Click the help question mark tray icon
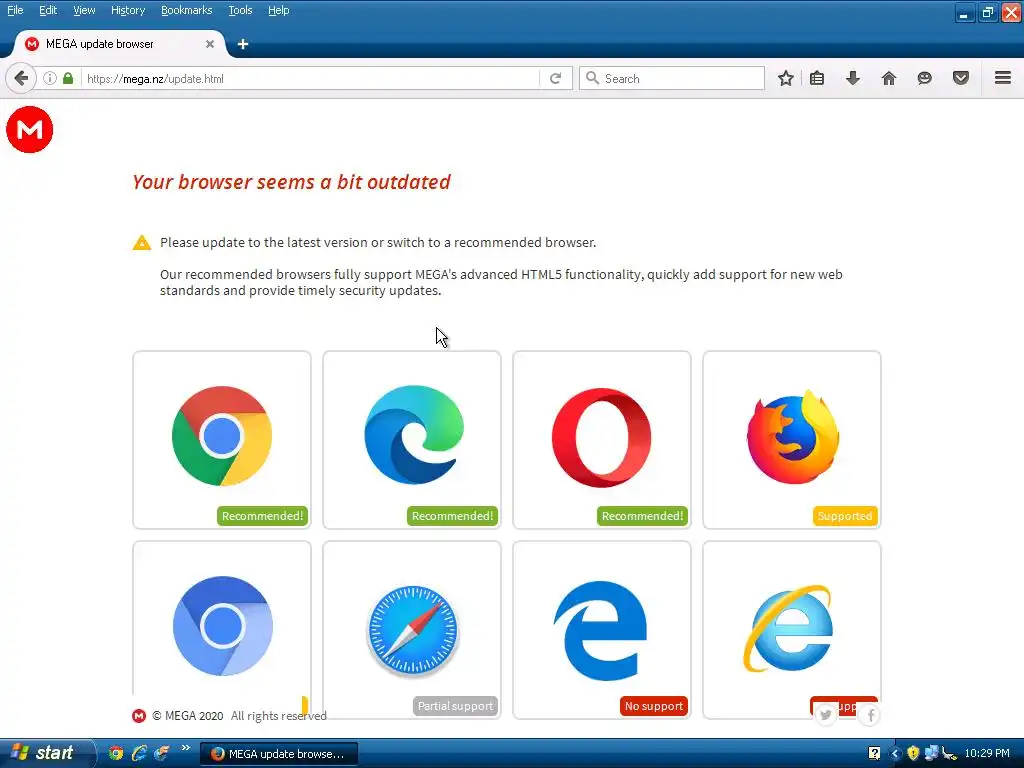Image resolution: width=1024 pixels, height=768 pixels. (874, 754)
